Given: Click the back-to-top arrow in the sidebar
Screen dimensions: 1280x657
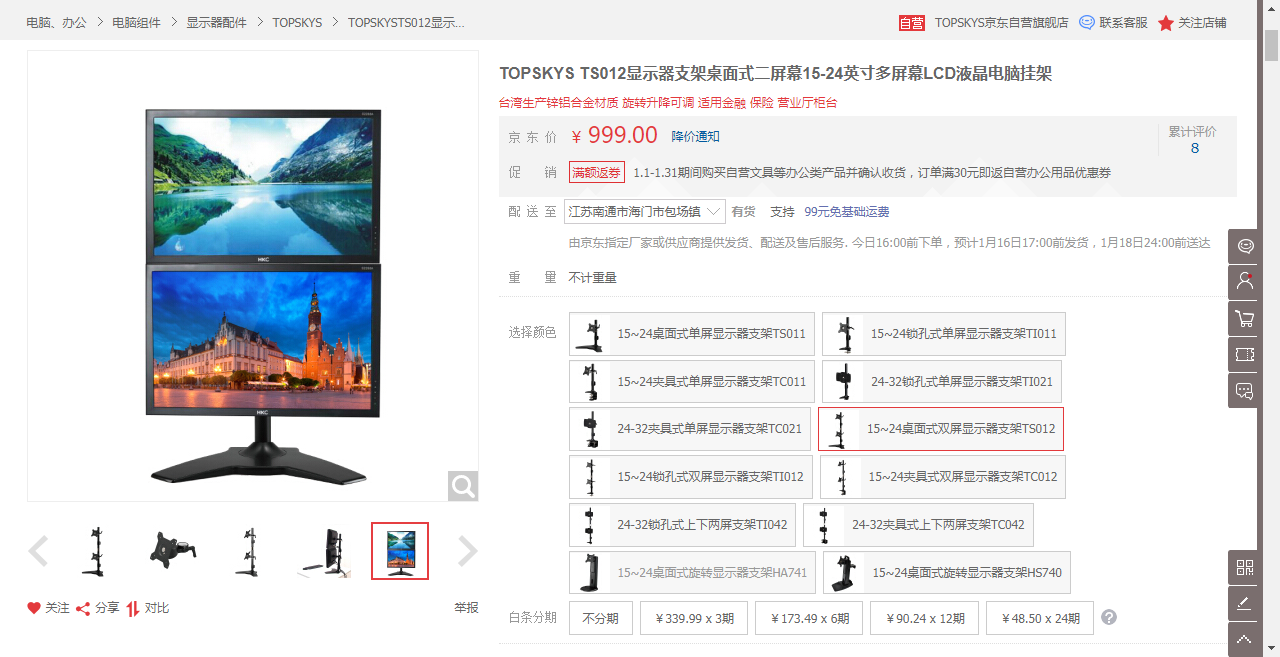Looking at the screenshot, I should click(x=1245, y=639).
